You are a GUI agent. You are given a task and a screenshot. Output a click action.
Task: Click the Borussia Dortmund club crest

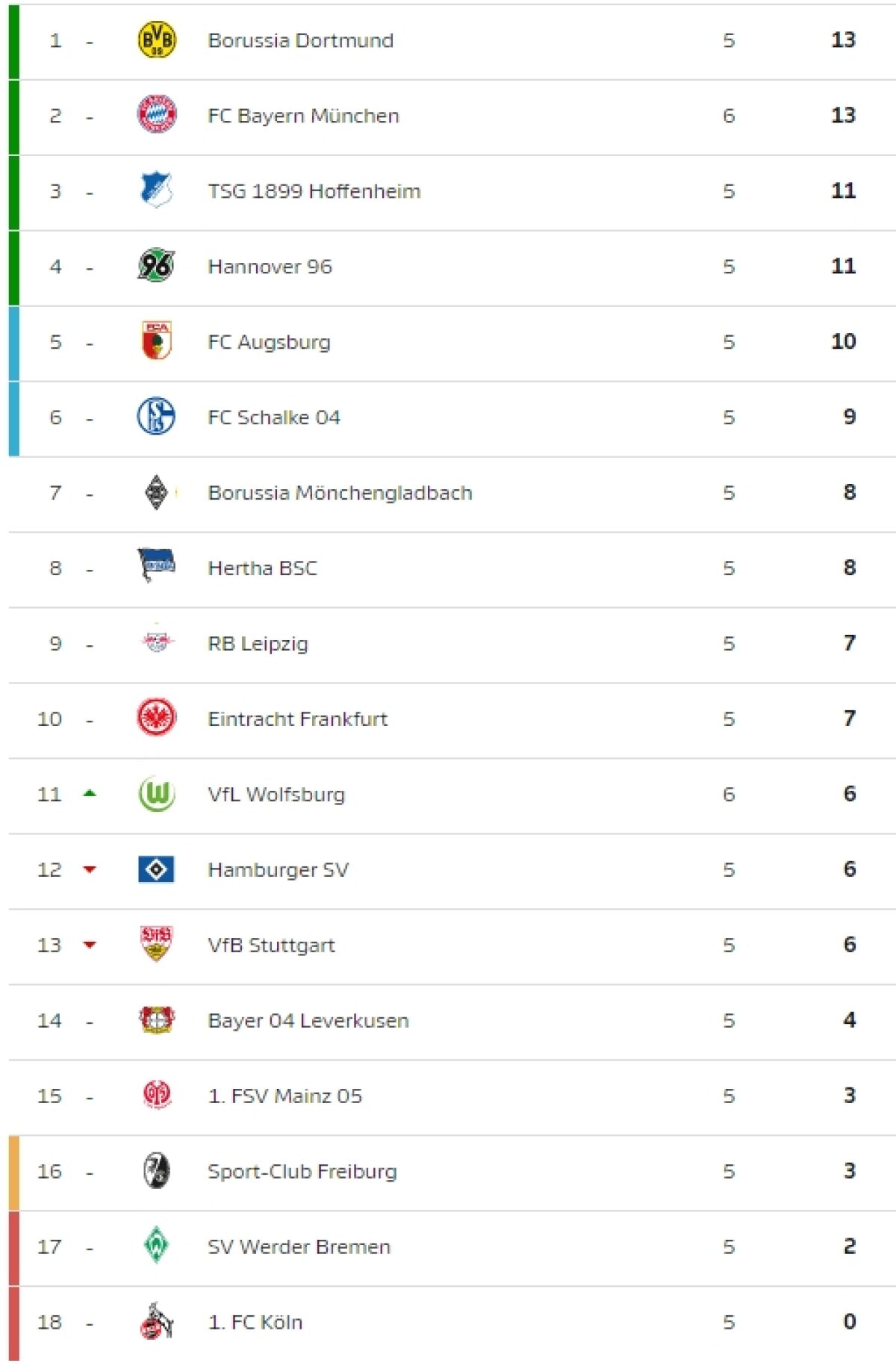coord(157,40)
